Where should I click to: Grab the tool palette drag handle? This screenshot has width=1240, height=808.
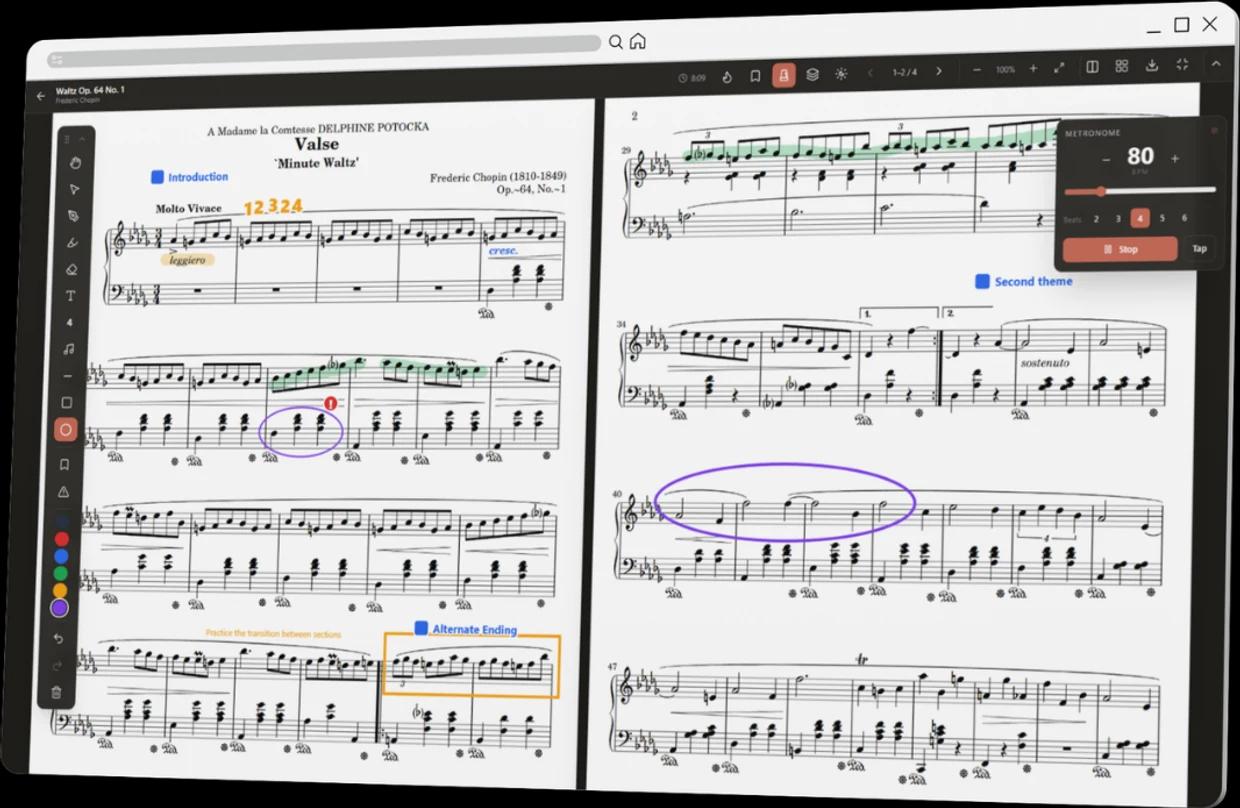coord(67,139)
